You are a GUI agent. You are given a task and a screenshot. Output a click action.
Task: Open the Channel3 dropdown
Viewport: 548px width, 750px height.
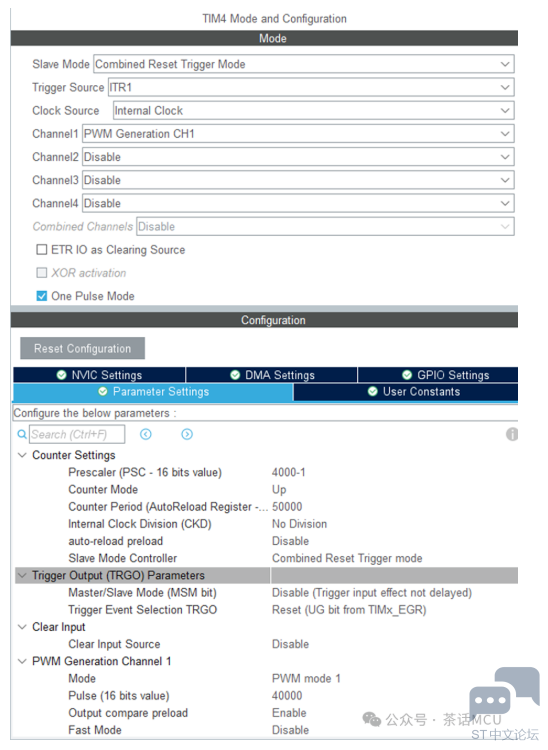point(298,180)
